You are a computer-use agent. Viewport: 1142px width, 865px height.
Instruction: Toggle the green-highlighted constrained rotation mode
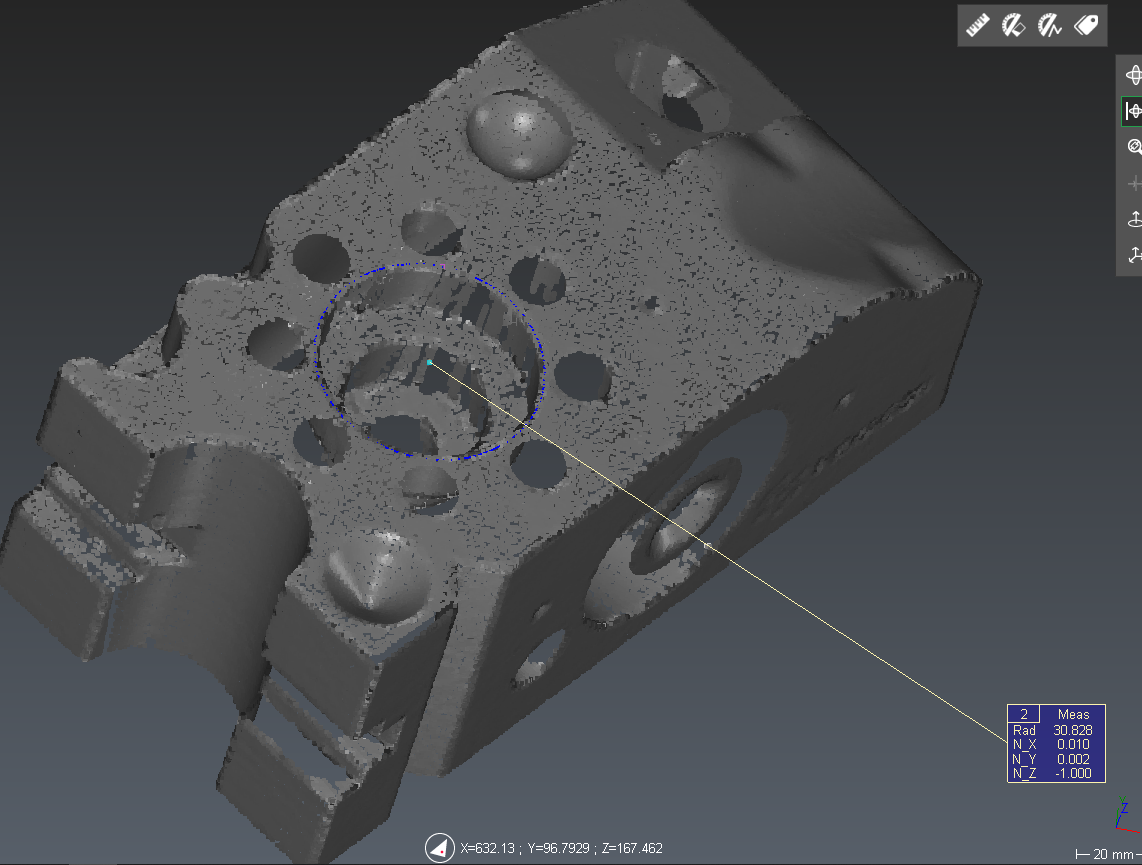pos(1133,111)
